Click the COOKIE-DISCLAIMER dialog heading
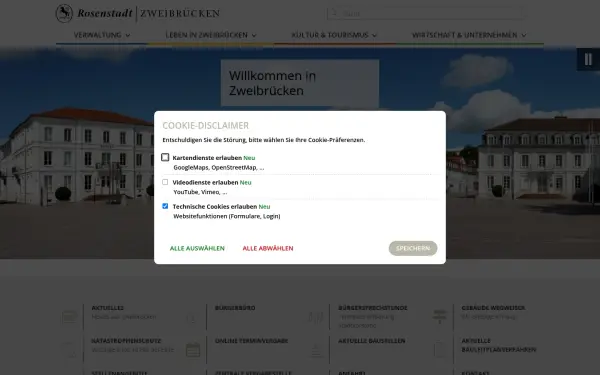Image resolution: width=600 pixels, height=375 pixels. click(205, 126)
